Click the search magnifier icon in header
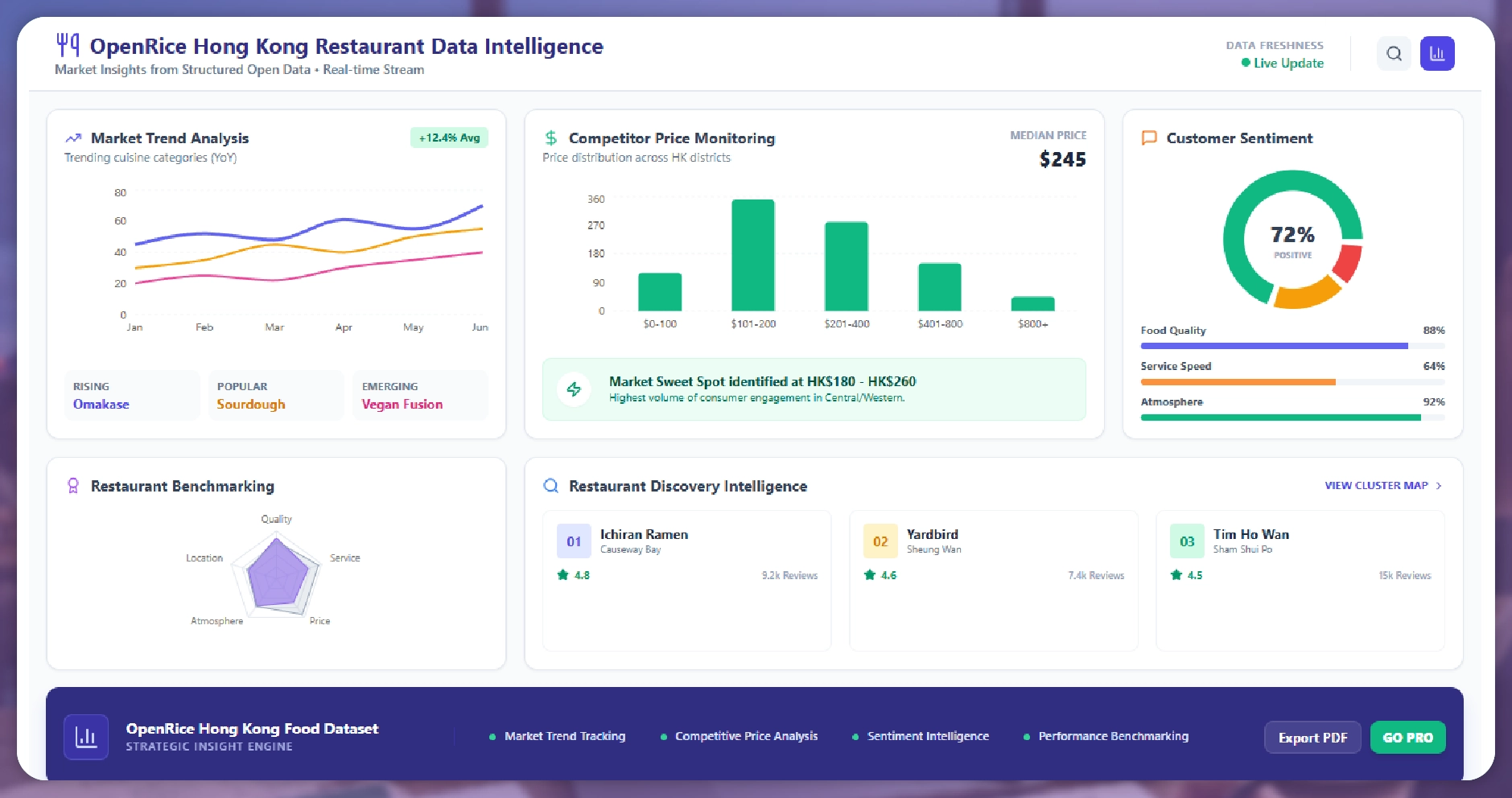This screenshot has width=1512, height=798. [1394, 54]
